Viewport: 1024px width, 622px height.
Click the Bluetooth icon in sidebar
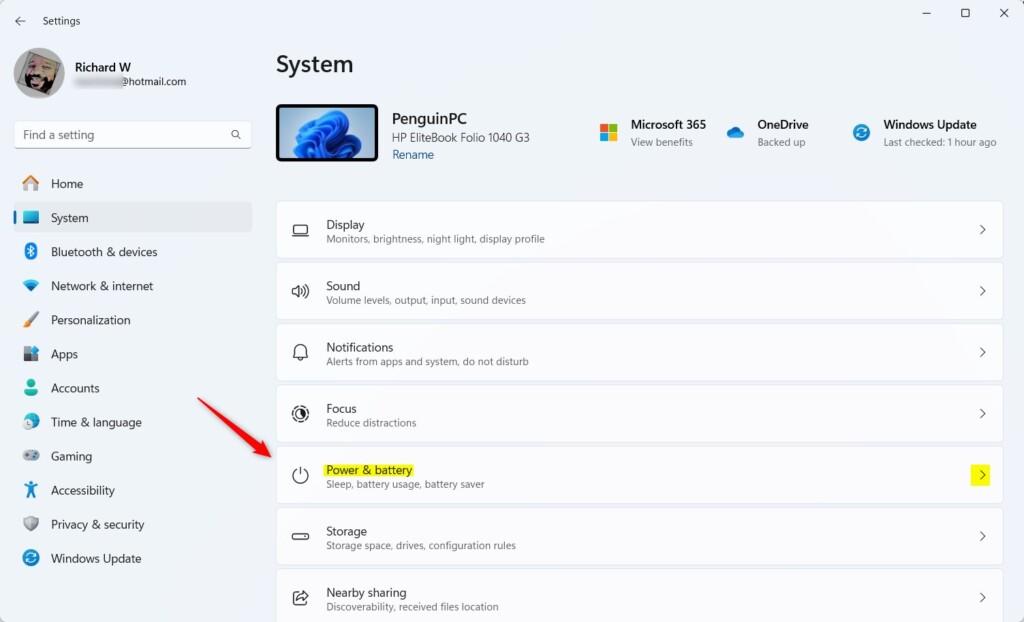click(31, 252)
